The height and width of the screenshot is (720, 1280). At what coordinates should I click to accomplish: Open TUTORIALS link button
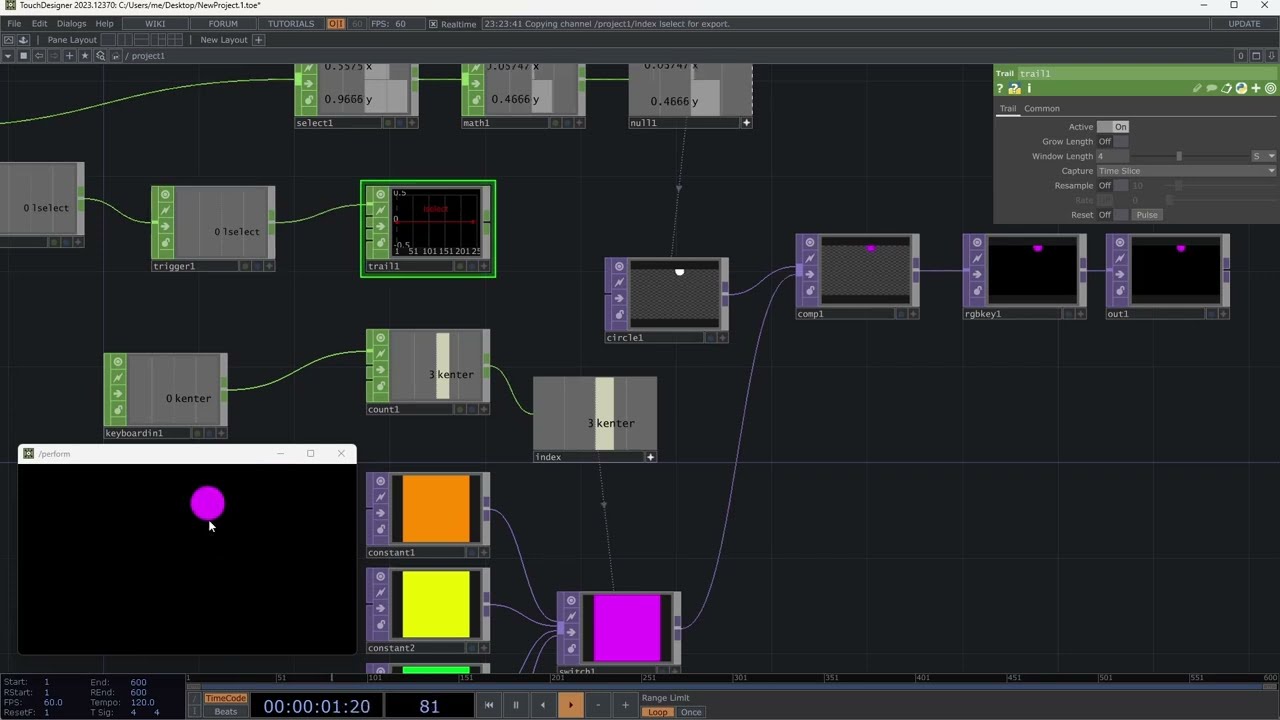pyautogui.click(x=291, y=24)
